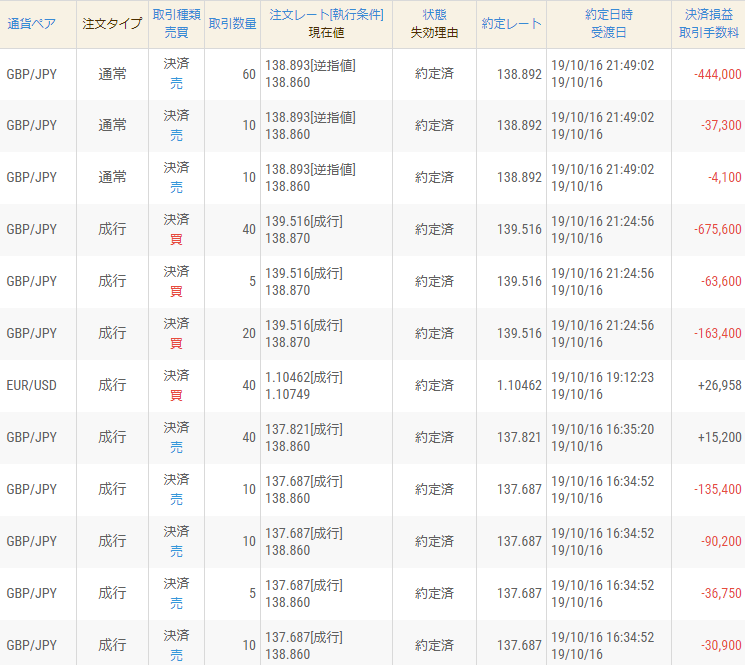Click 約定レート 137.821 cell

click(x=519, y=437)
